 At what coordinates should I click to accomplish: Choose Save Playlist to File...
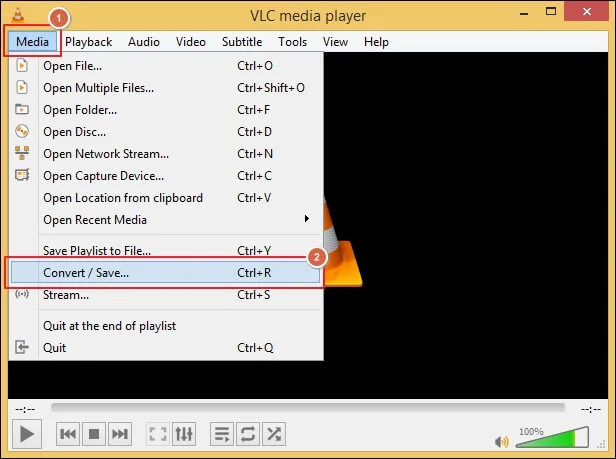165,250
